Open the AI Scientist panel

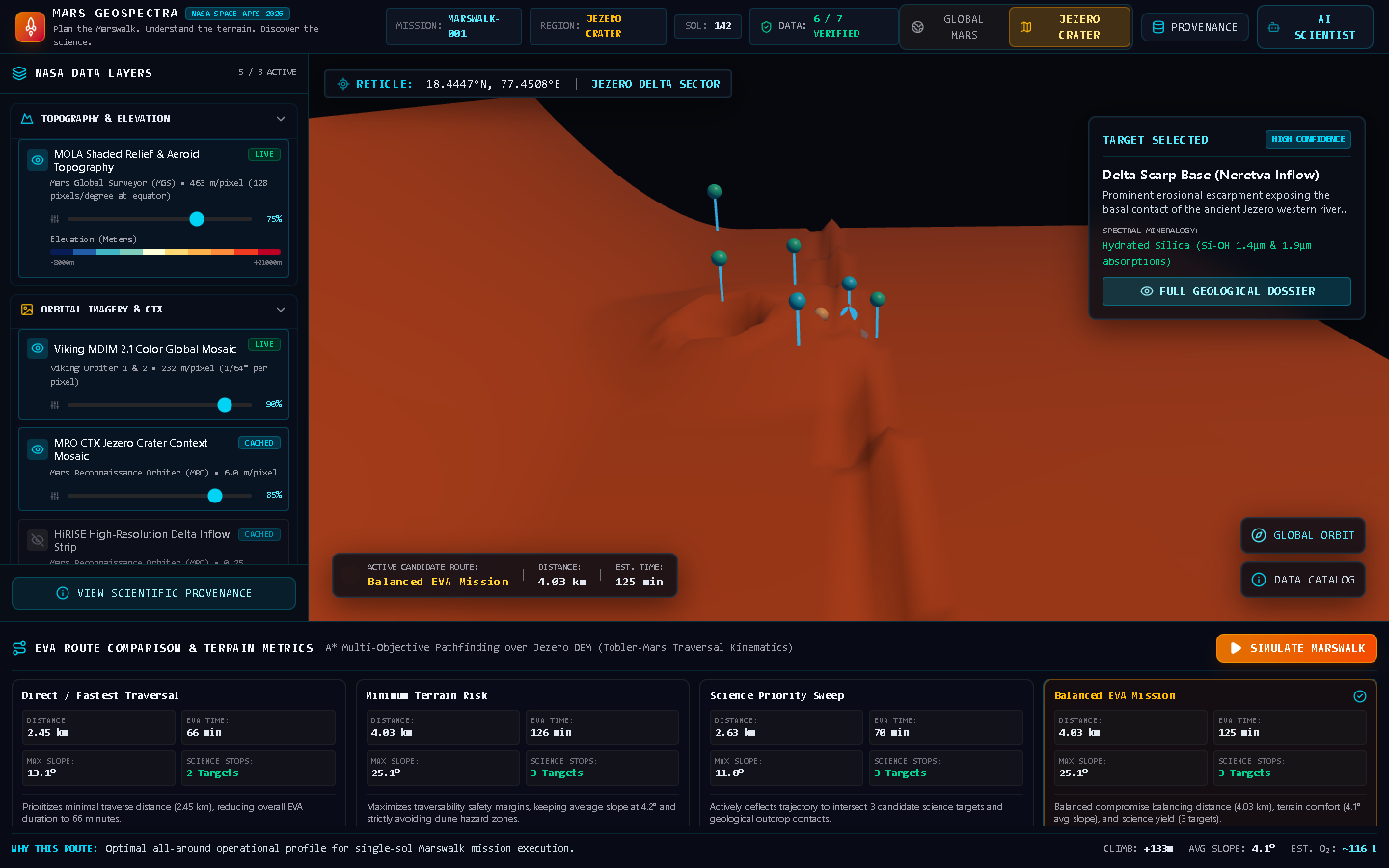1315,27
